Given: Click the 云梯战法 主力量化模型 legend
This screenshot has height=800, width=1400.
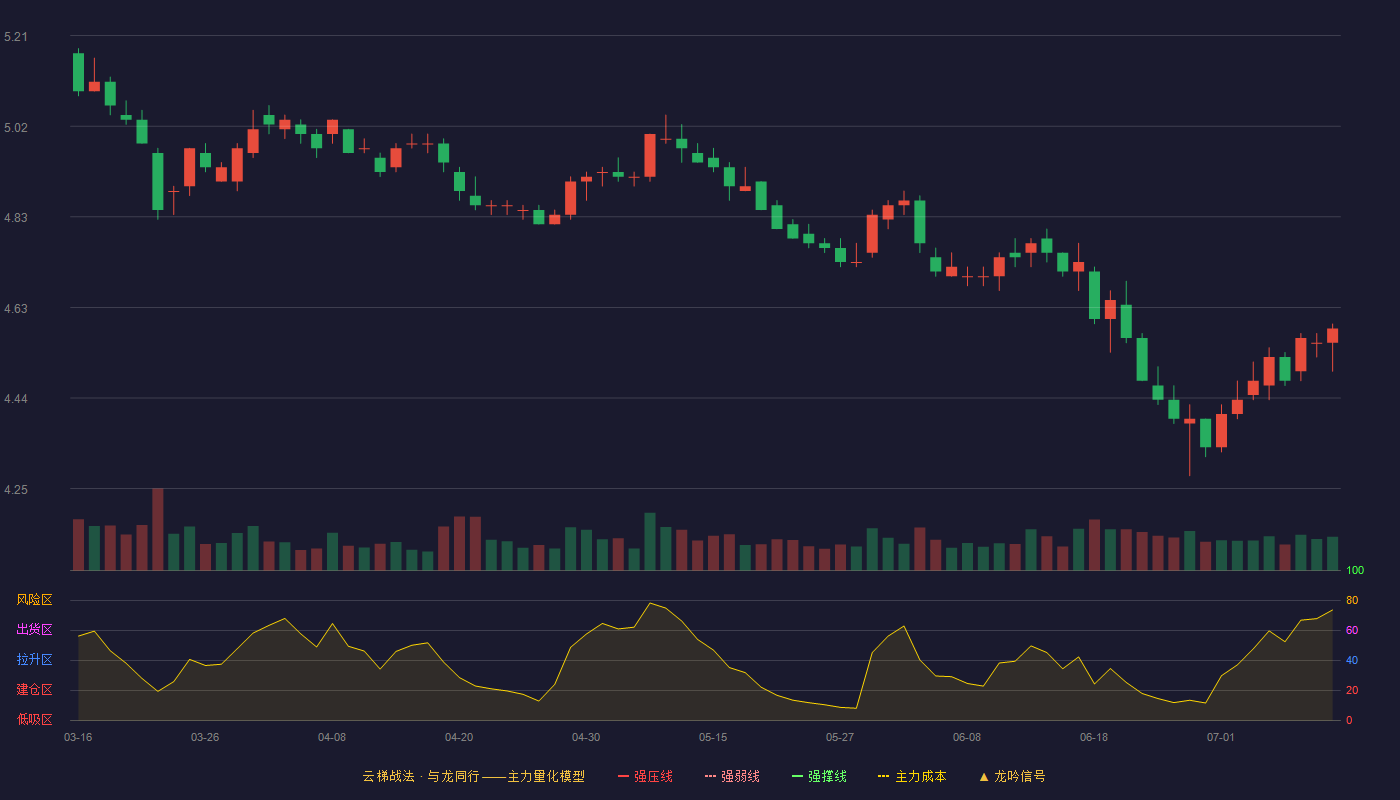Looking at the screenshot, I should tap(474, 776).
